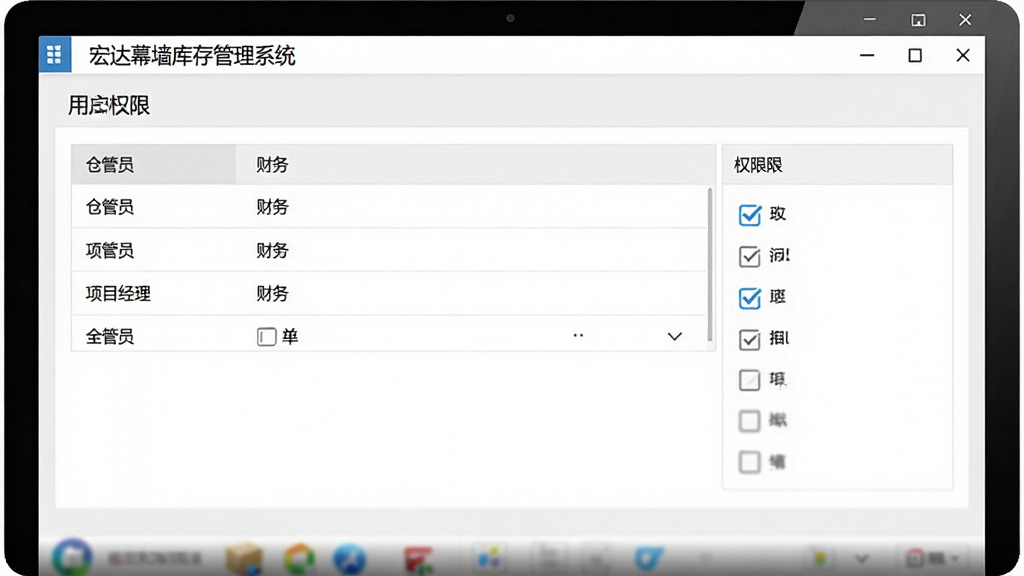Screen dimensions: 1024x576
Task: Select the 全管员 cell
Action: click(x=110, y=337)
